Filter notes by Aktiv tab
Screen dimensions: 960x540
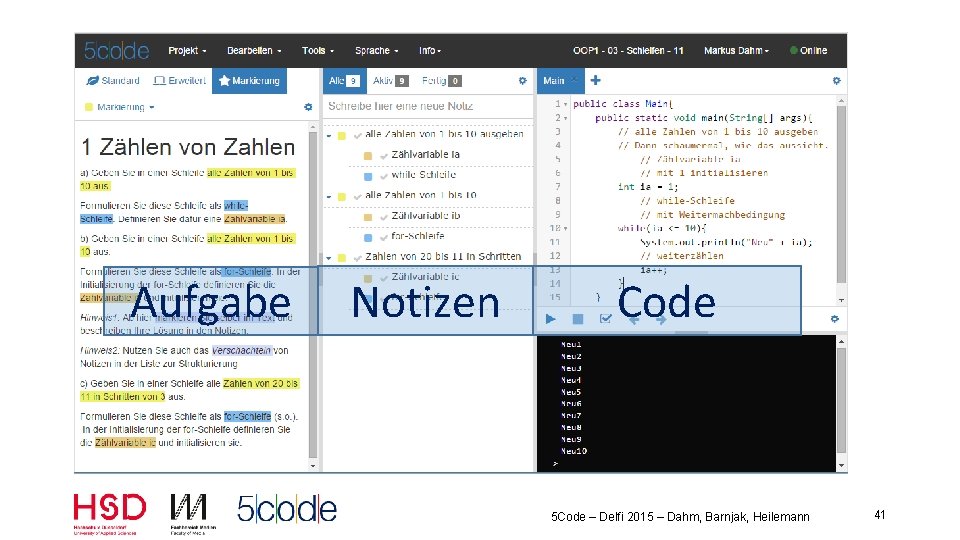click(390, 81)
